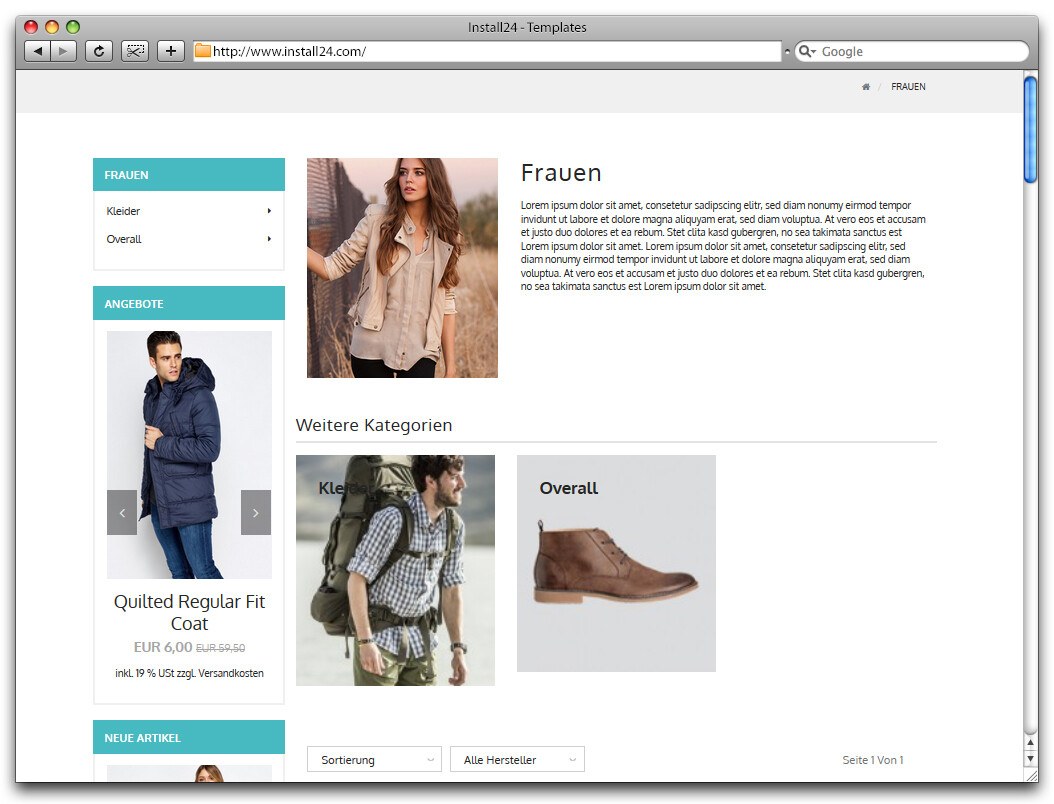Image resolution: width=1054 pixels, height=804 pixels.
Task: Click the browser forward arrow button
Action: pyautogui.click(x=63, y=51)
